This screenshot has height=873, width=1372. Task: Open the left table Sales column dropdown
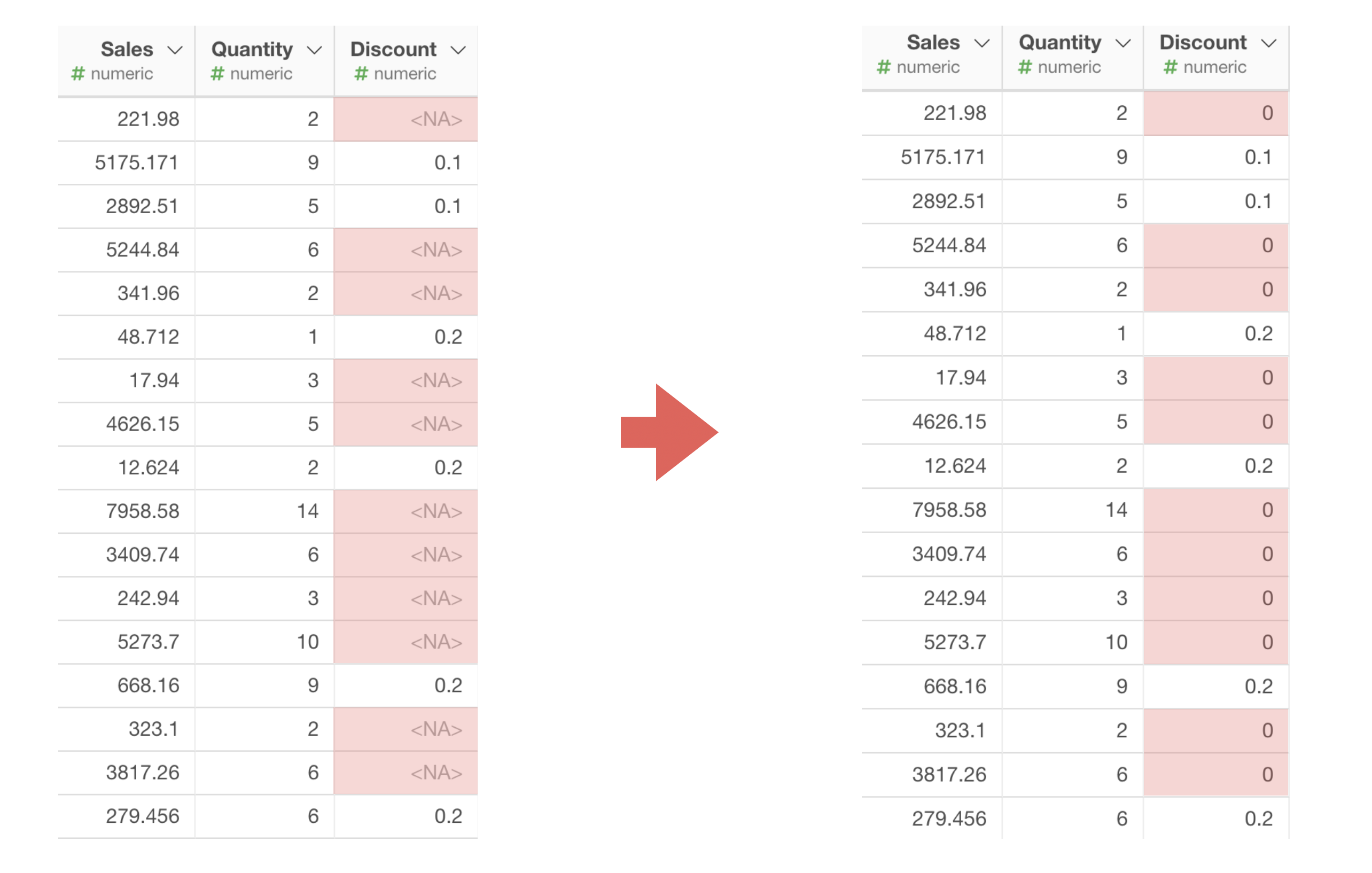click(175, 50)
